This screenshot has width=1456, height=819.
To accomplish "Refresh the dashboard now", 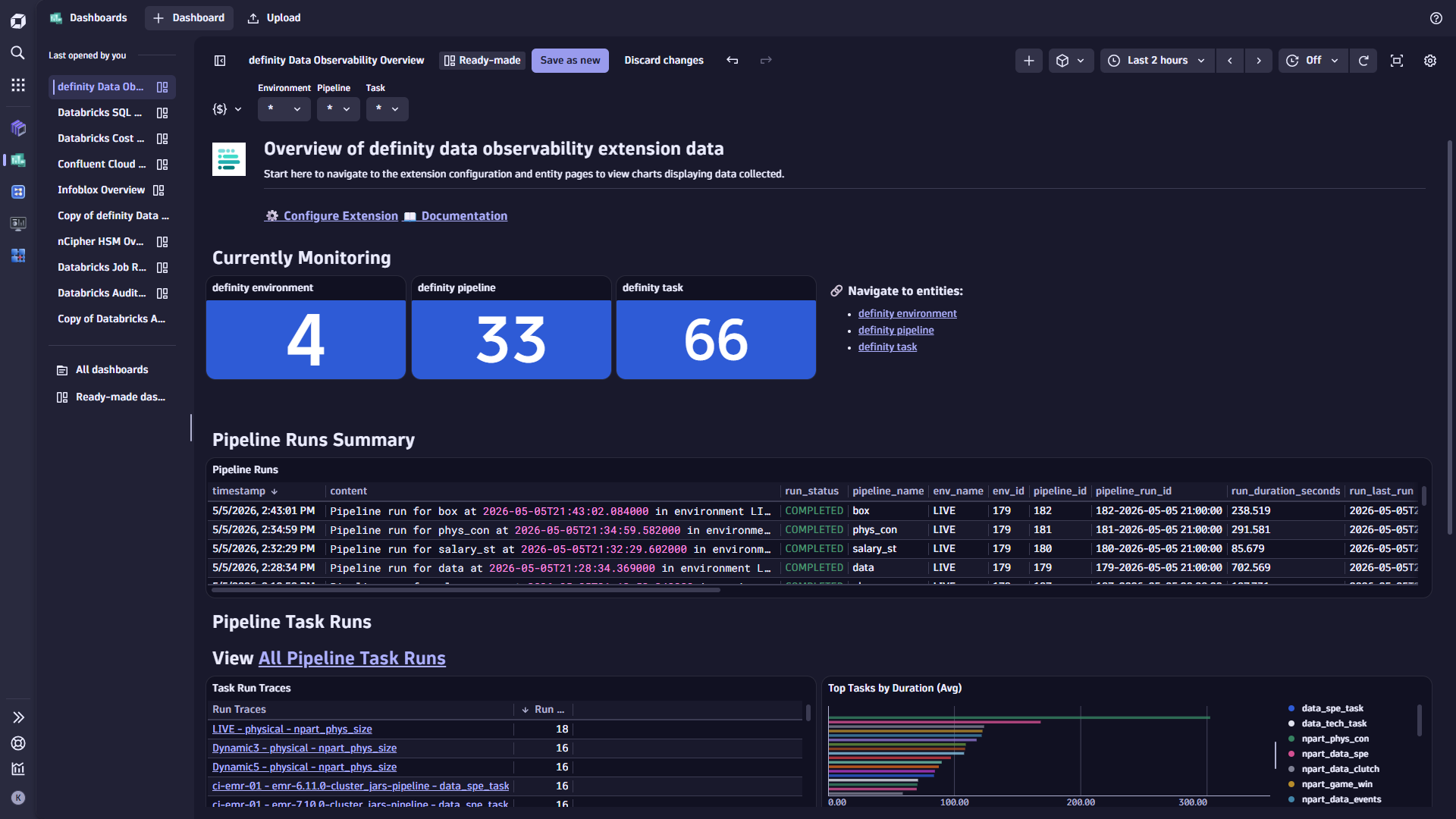I will click(1363, 61).
